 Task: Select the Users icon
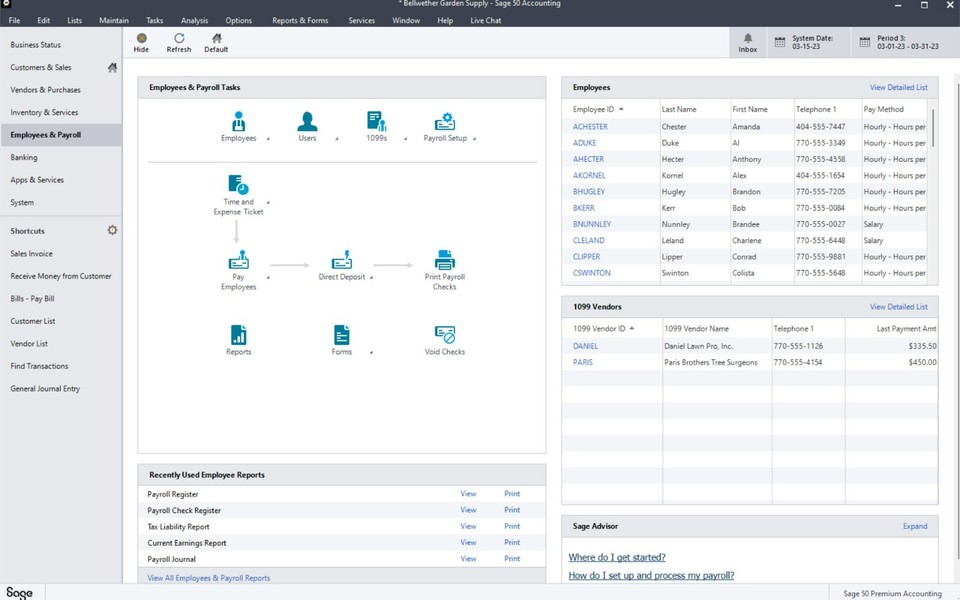pyautogui.click(x=307, y=122)
